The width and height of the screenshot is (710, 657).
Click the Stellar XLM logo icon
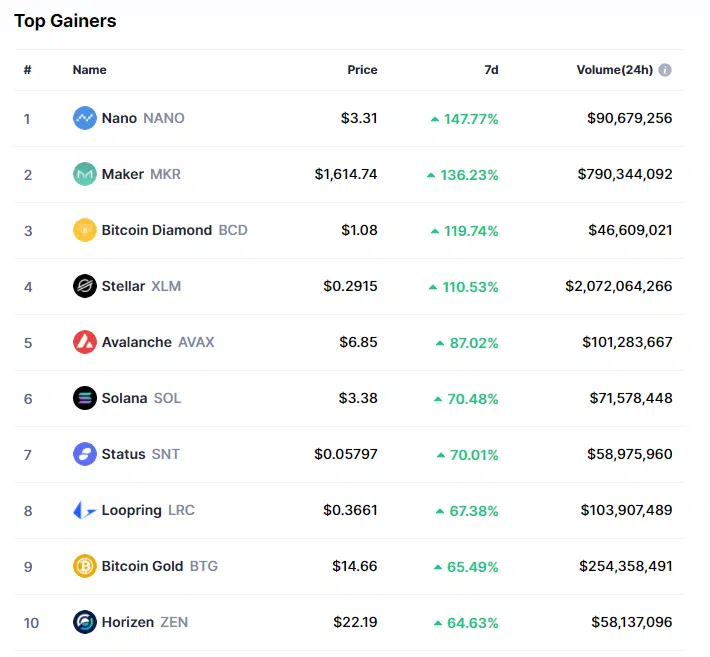[85, 286]
